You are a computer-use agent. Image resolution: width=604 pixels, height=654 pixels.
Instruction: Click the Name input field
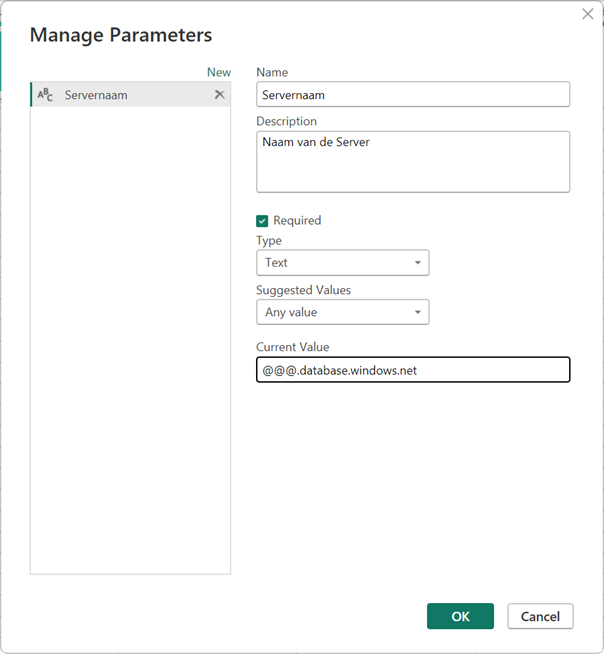[x=413, y=94]
